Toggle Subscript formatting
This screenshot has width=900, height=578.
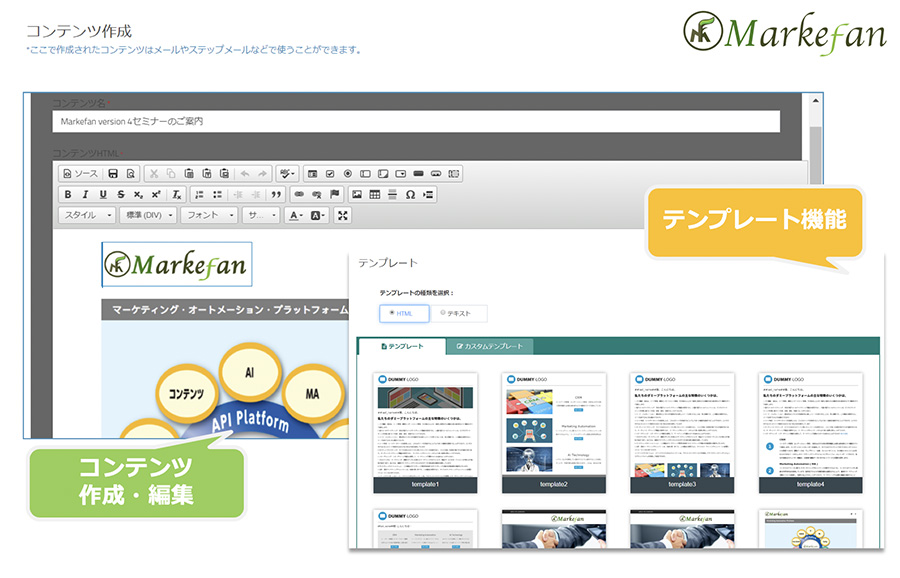138,195
